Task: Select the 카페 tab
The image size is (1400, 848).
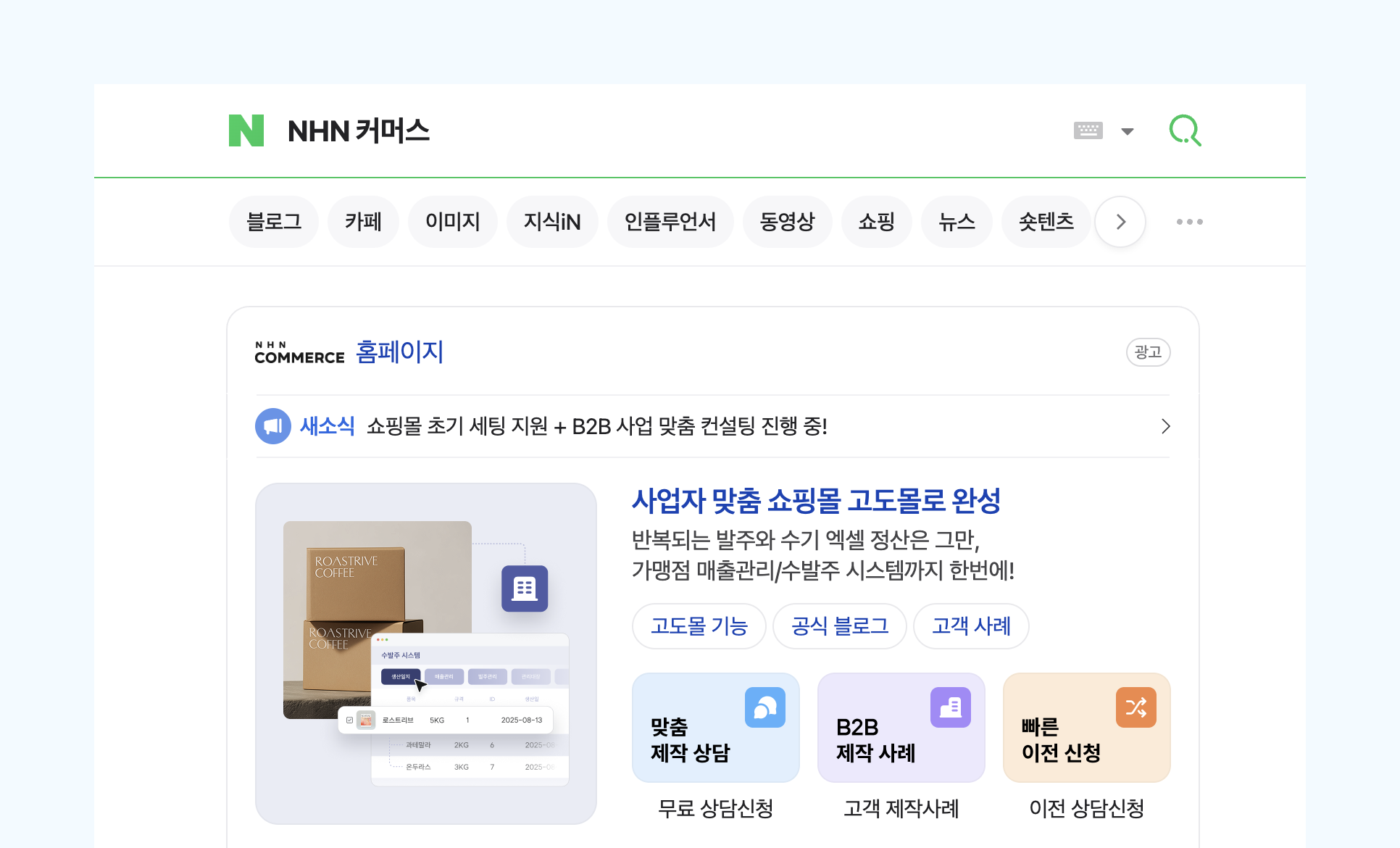Action: tap(363, 222)
